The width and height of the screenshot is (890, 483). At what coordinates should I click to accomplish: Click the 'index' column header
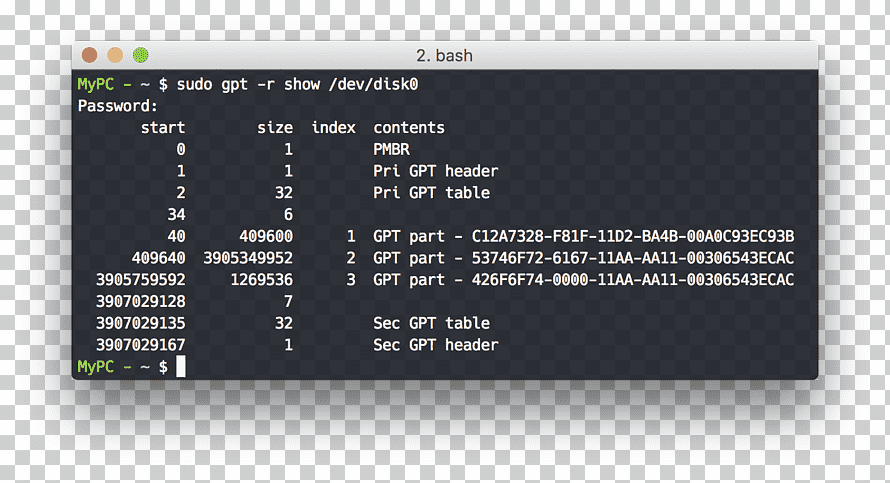click(x=334, y=128)
